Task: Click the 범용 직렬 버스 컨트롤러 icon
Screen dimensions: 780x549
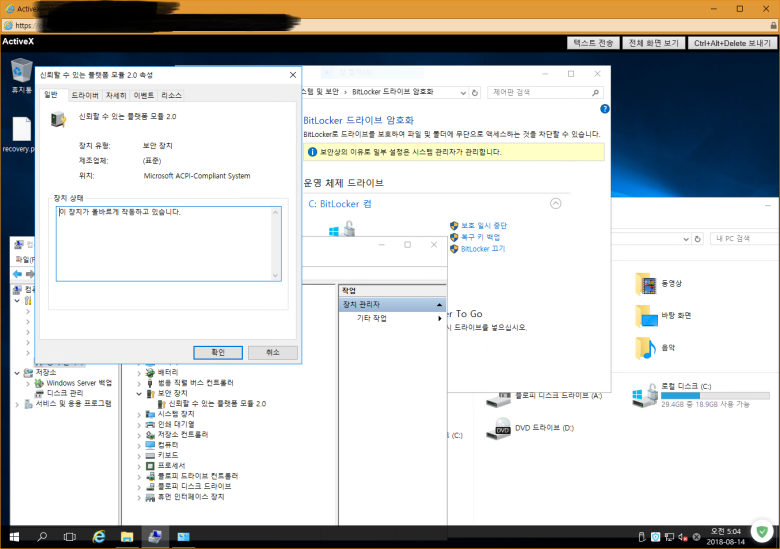Action: click(x=150, y=383)
